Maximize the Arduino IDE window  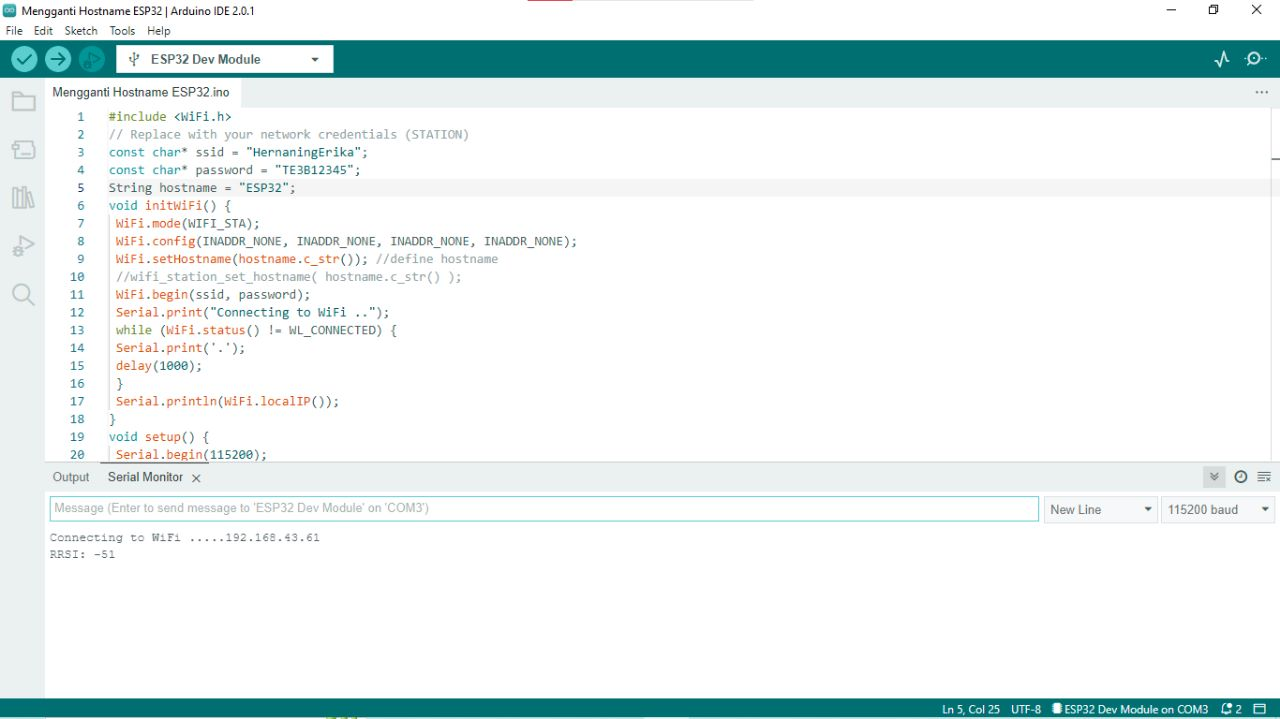(1213, 10)
